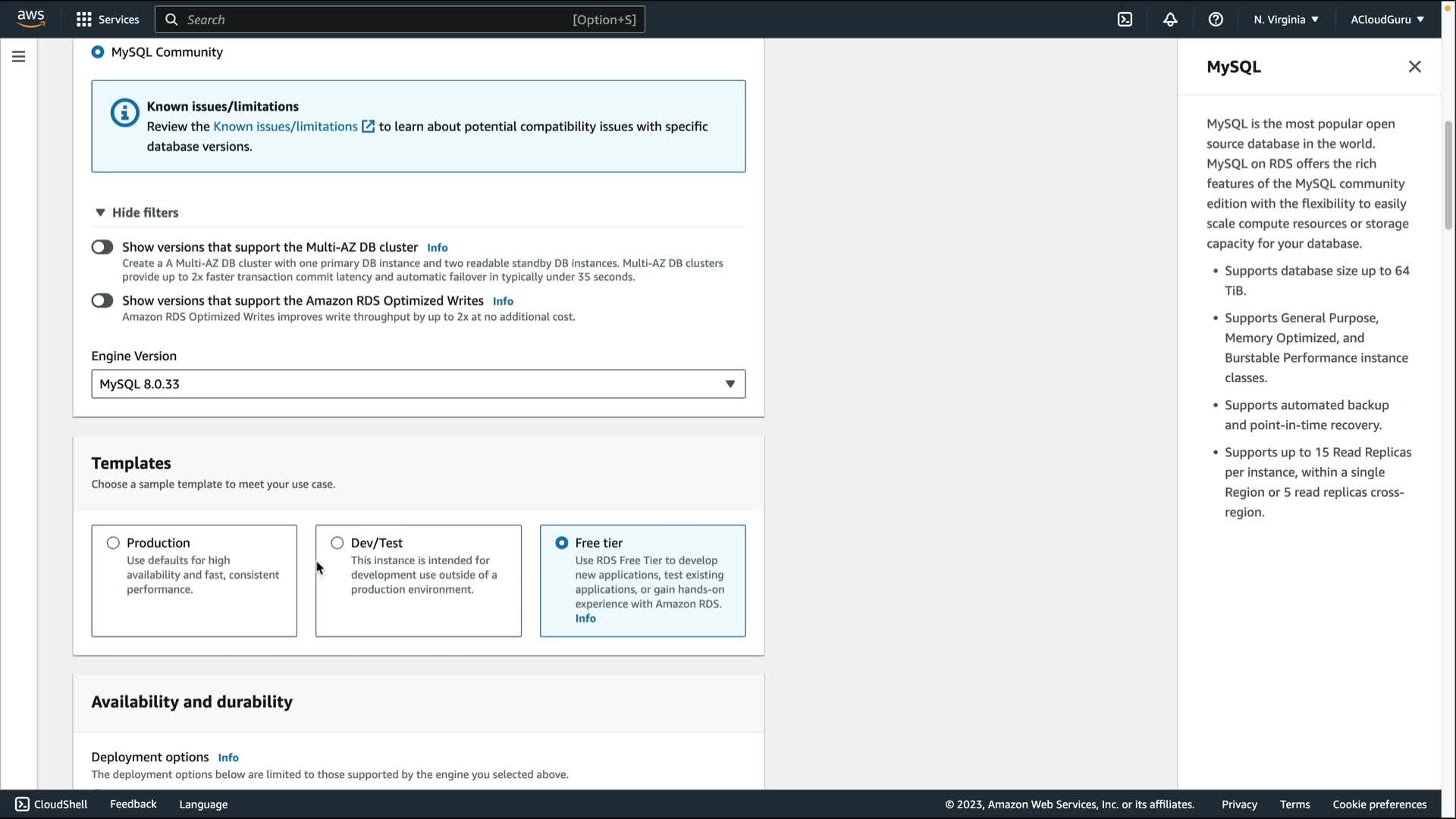Toggle Amazon RDS Optimized Writes versions filter
Screen dimensions: 1456x819
pyautogui.click(x=102, y=301)
